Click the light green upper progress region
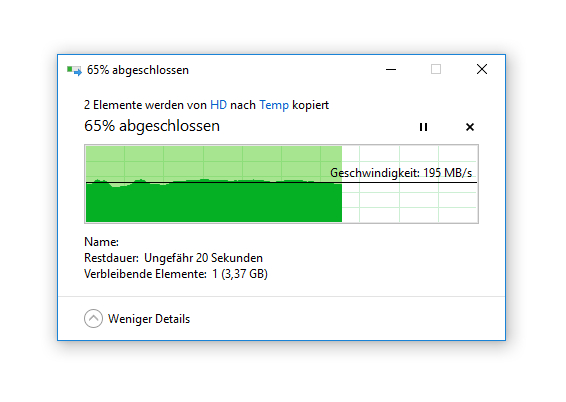The height and width of the screenshot is (402, 566). [214, 162]
